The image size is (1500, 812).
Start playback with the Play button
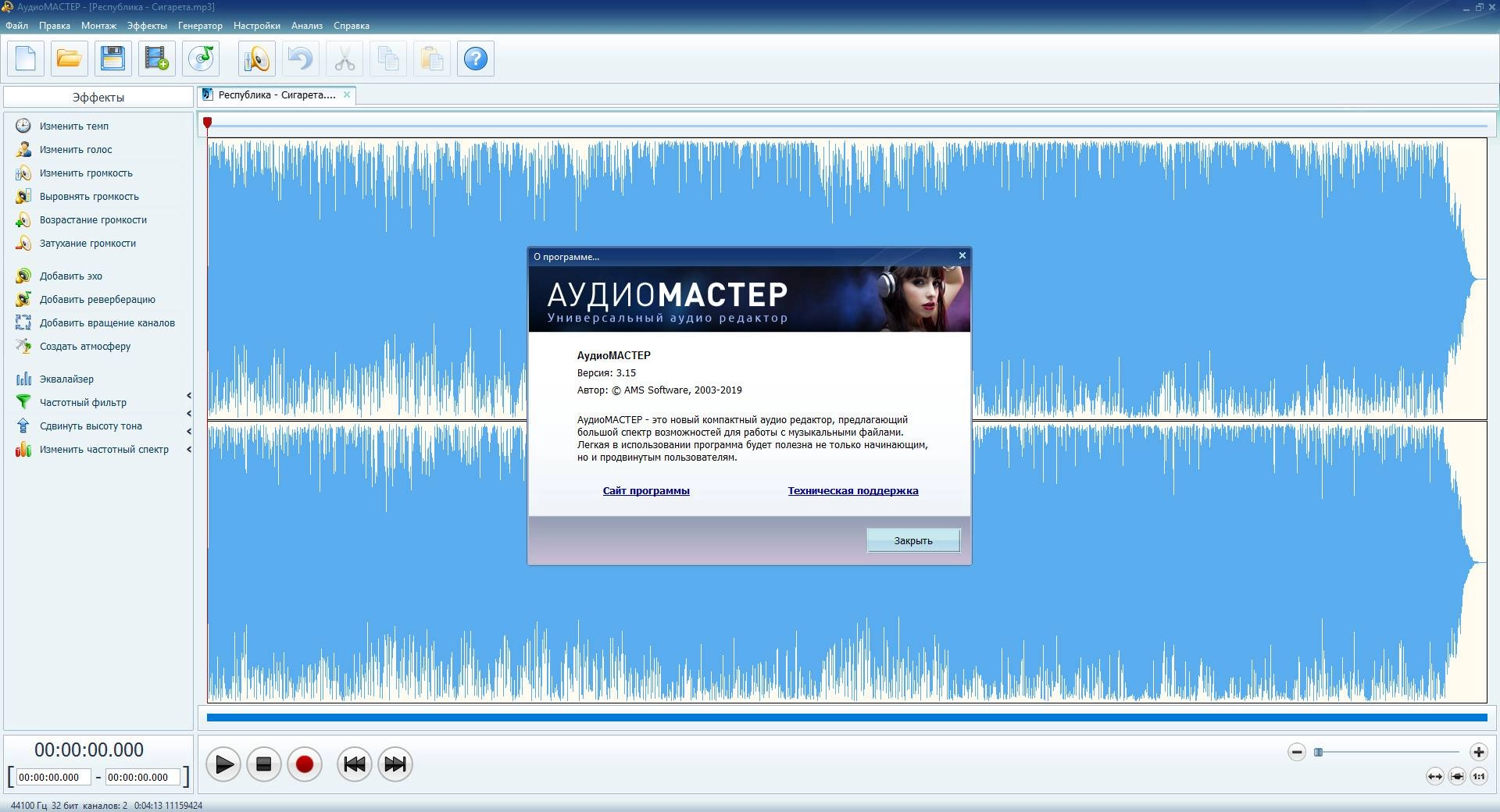(223, 764)
